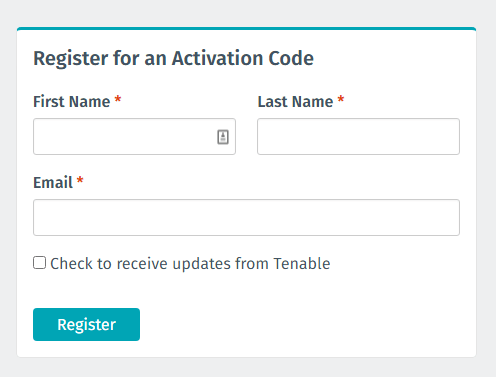Submit the form with the Register button

point(86,324)
